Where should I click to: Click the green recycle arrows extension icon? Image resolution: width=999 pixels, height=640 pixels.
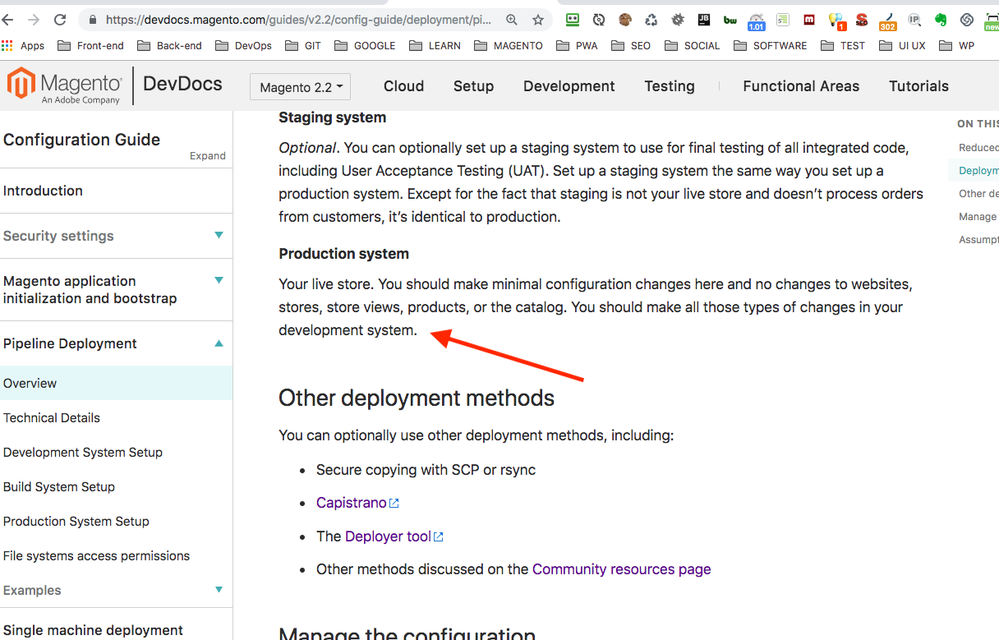650,20
